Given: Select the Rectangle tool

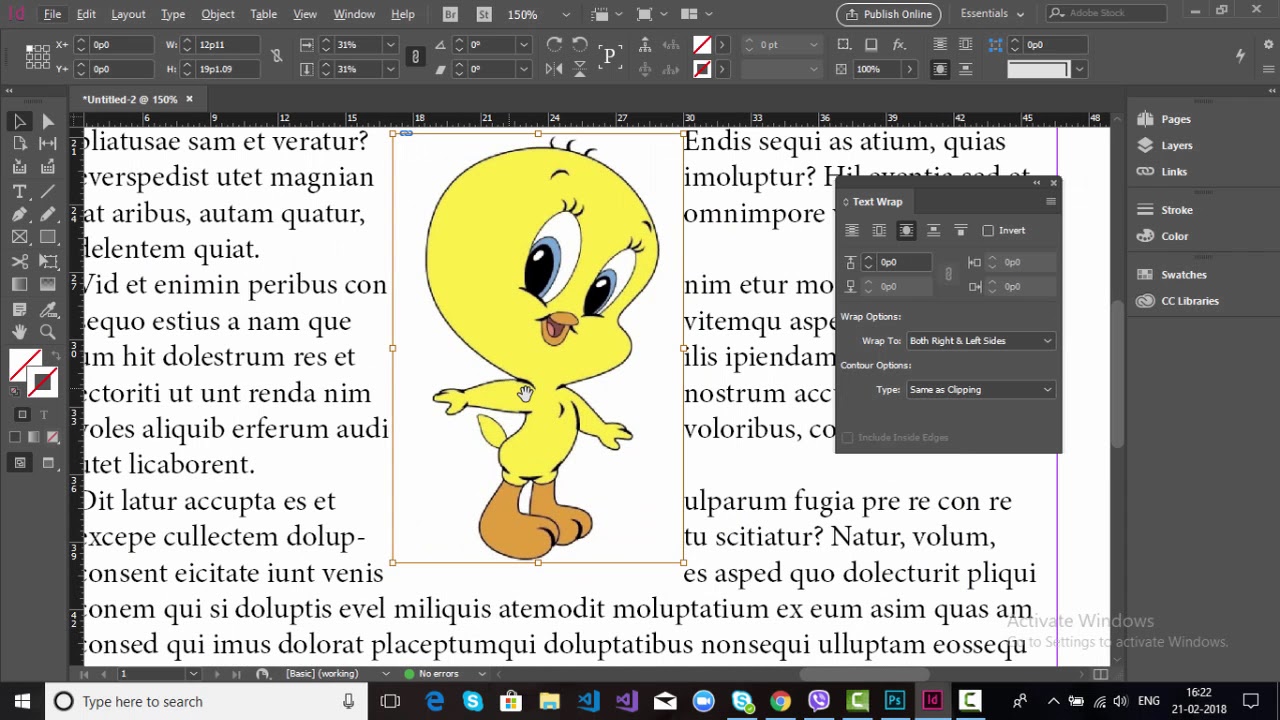Looking at the screenshot, I should [x=48, y=237].
